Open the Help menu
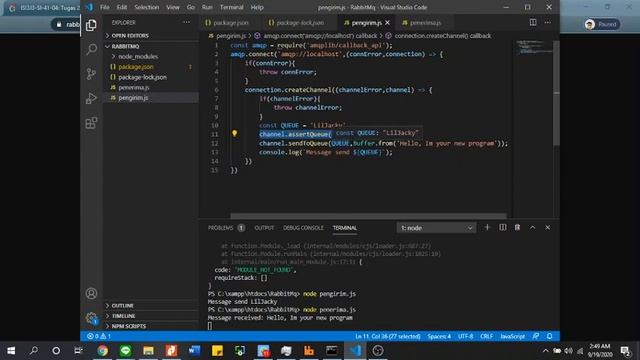Screen dimensions: 640x360 [x=257, y=7]
